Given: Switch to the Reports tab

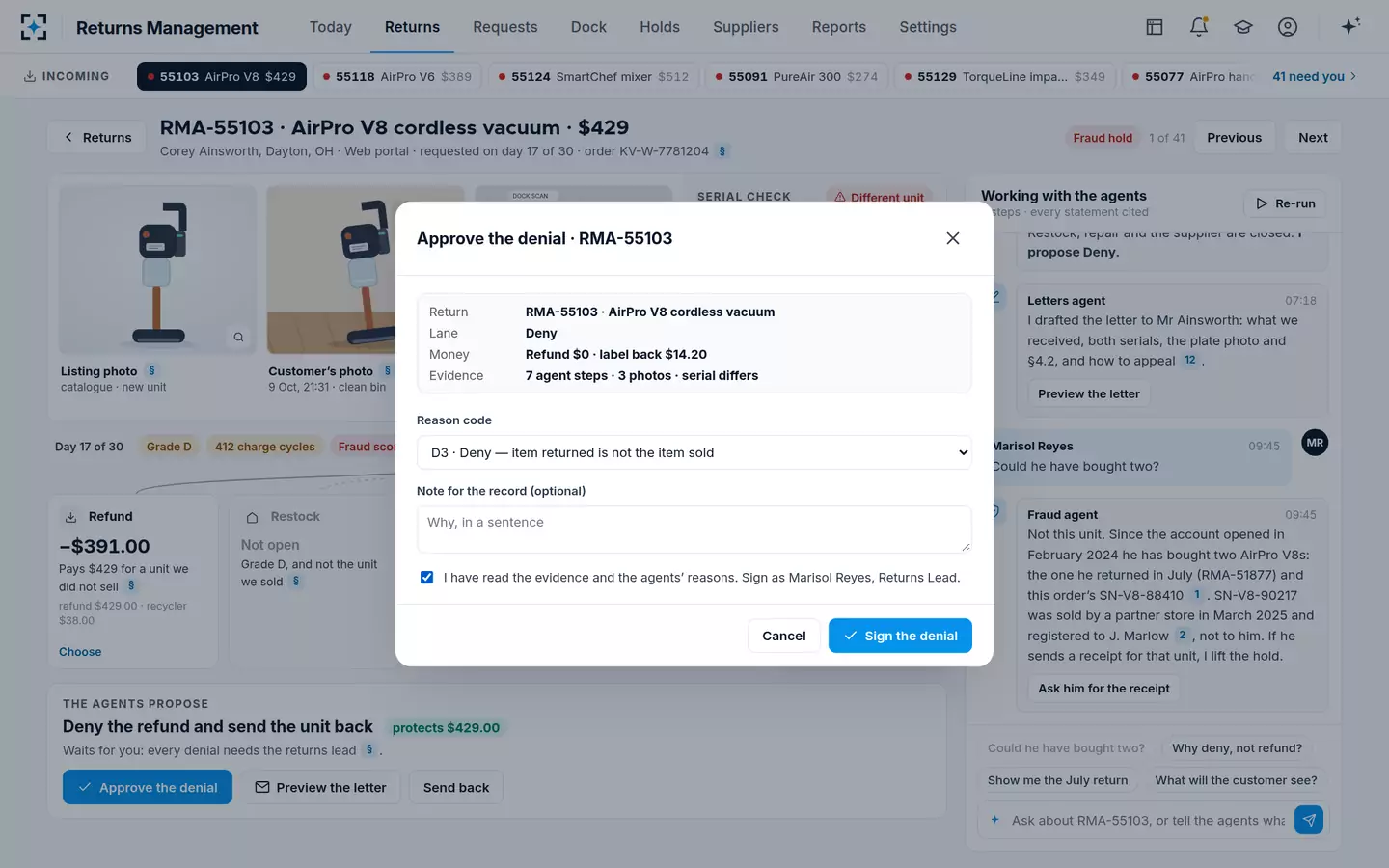Looking at the screenshot, I should click(839, 27).
